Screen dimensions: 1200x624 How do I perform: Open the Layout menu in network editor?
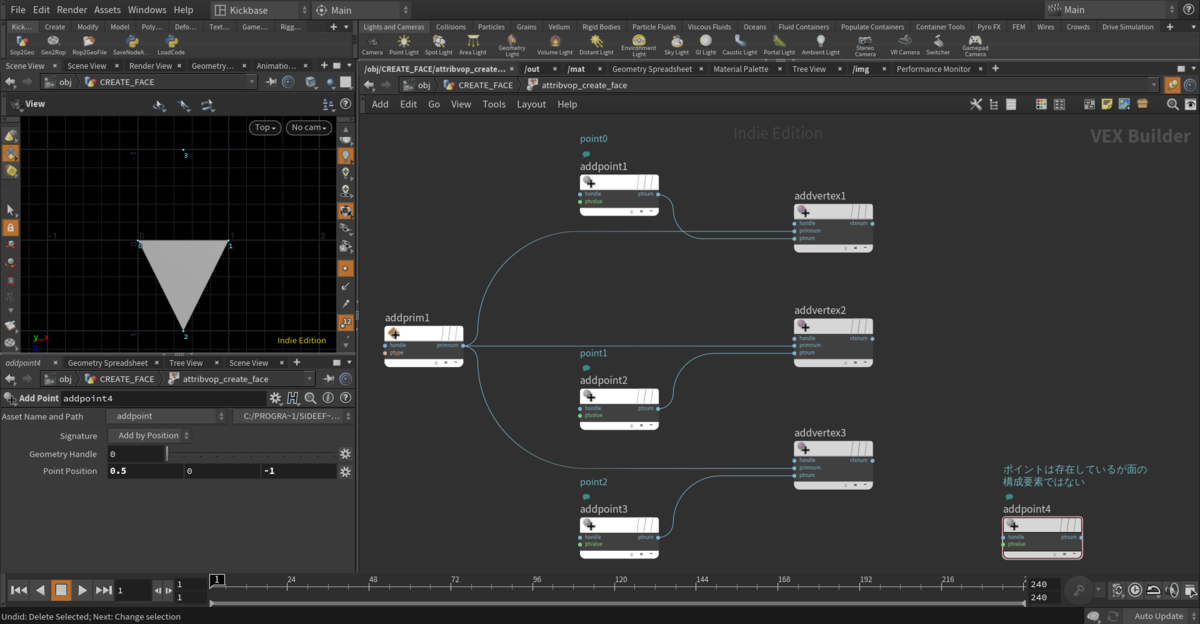(x=531, y=104)
